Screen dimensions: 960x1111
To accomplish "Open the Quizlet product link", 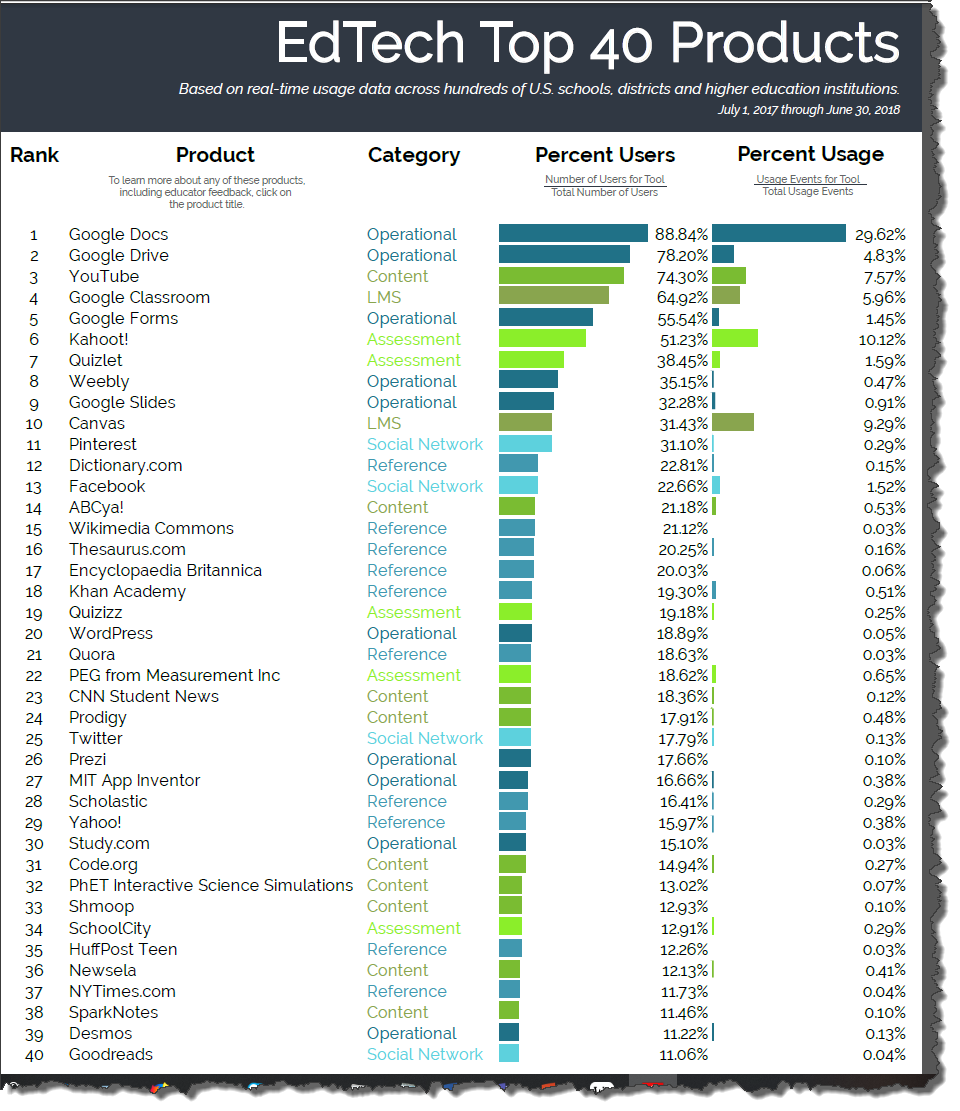I will [95, 361].
